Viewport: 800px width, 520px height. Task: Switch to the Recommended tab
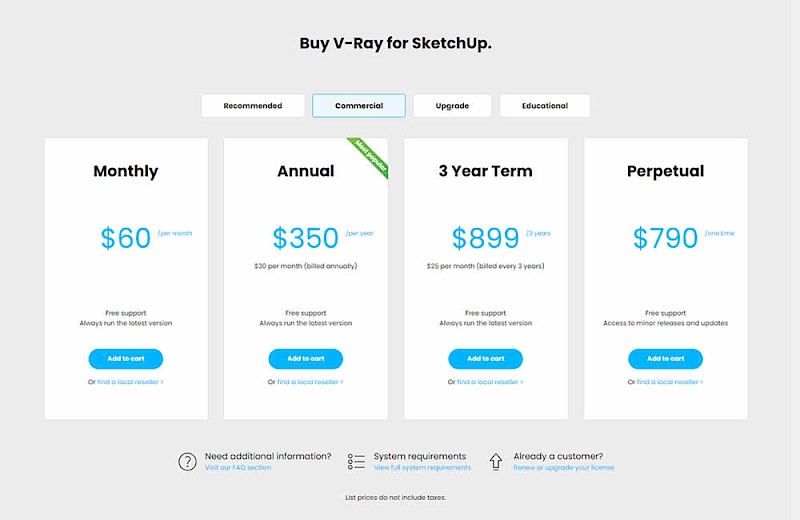tap(252, 106)
